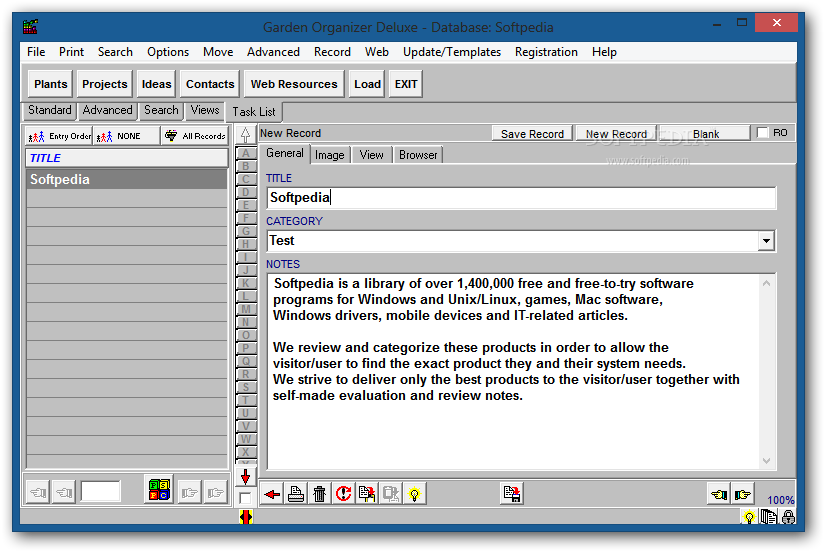The width and height of the screenshot is (825, 552).
Task: Click the empty record number box in left panel
Action: 100,492
